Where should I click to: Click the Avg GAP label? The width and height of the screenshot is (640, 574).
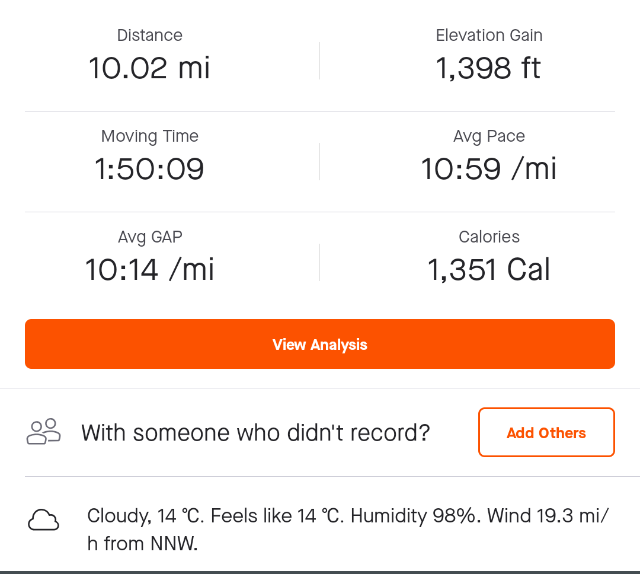click(x=150, y=237)
